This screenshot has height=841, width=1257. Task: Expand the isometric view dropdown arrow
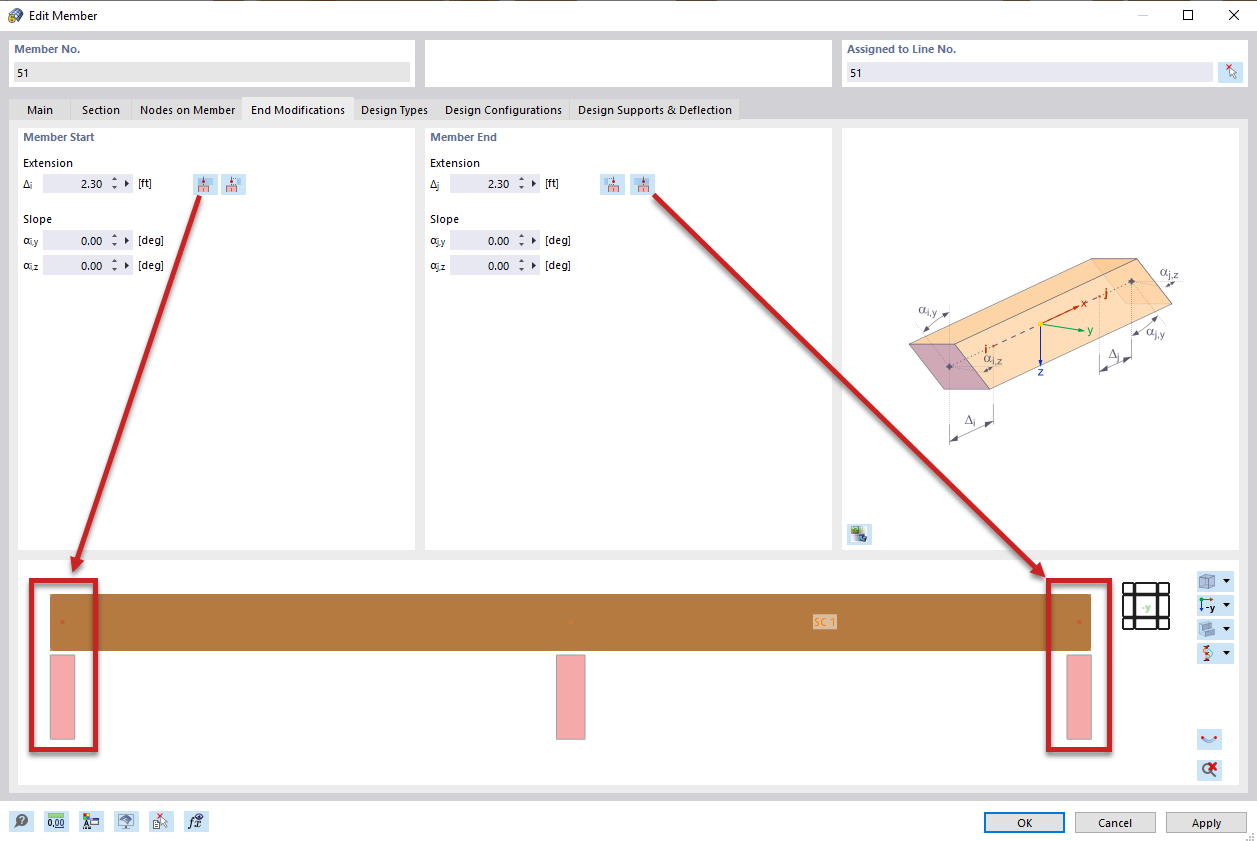(x=1226, y=581)
